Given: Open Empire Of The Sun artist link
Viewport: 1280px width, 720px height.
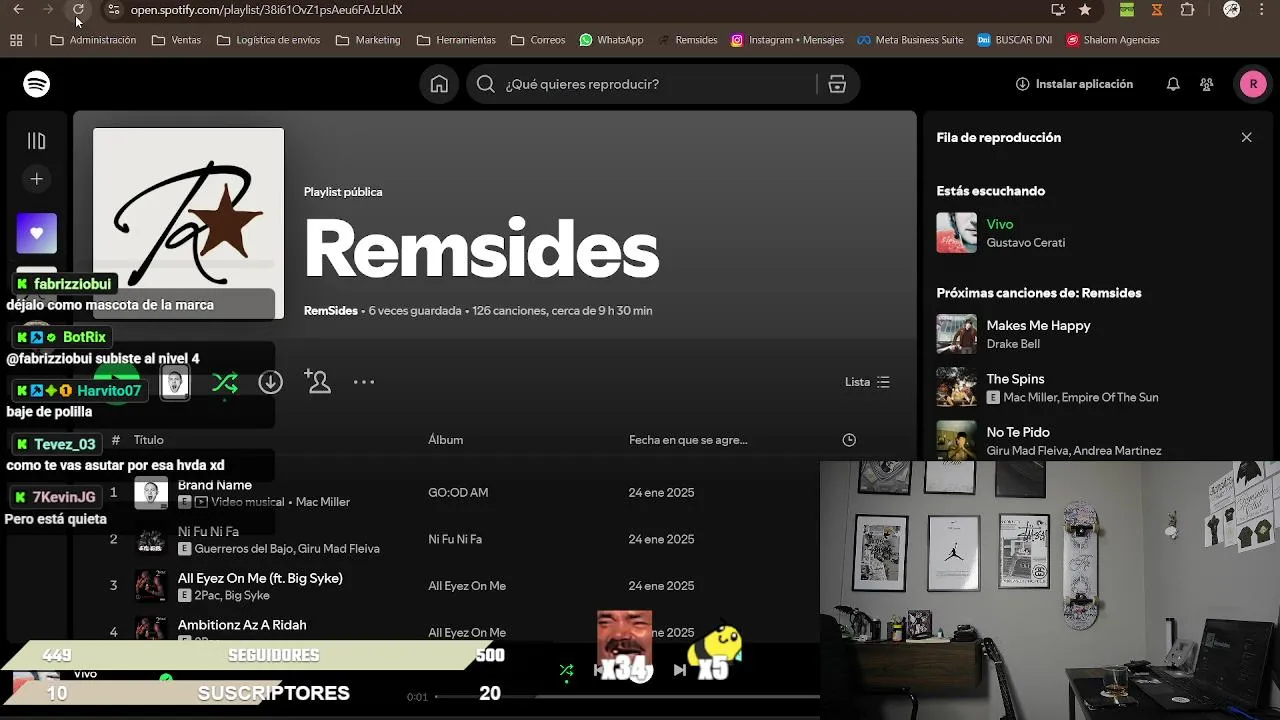Looking at the screenshot, I should [1109, 397].
